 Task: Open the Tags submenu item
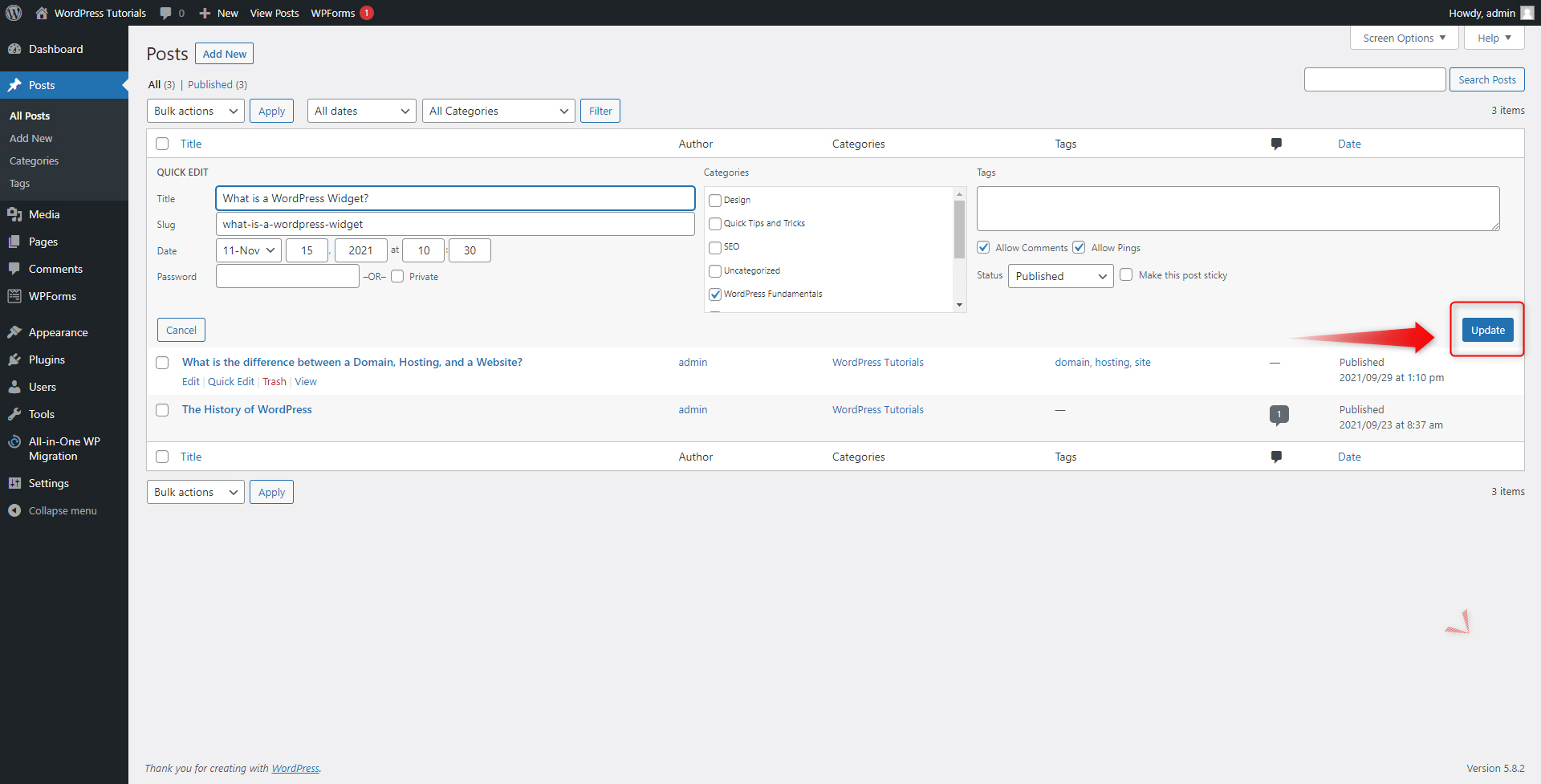[x=19, y=183]
